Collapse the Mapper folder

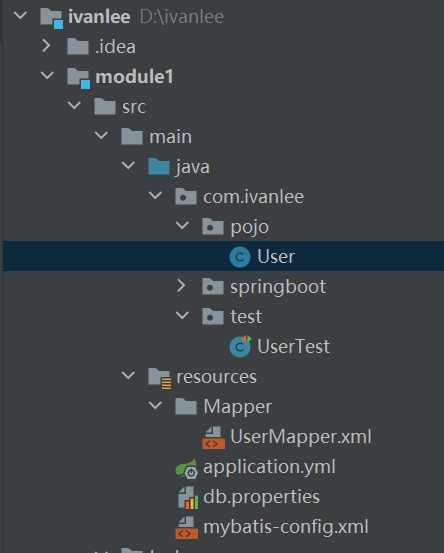pyautogui.click(x=155, y=405)
